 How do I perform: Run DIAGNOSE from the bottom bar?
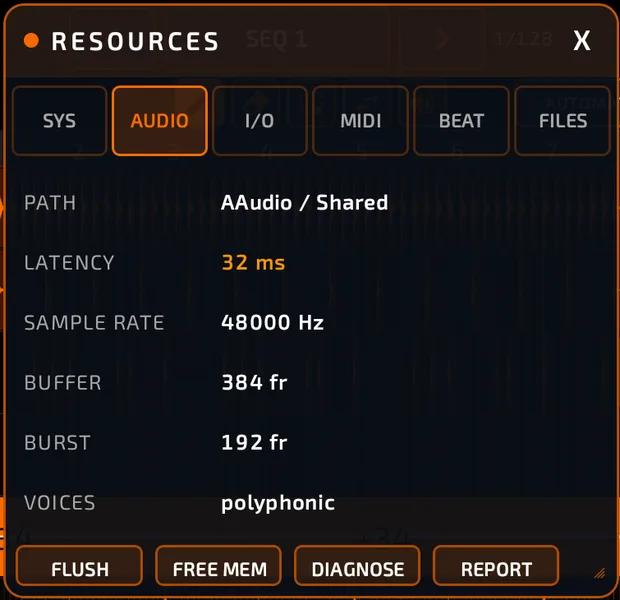tap(357, 566)
